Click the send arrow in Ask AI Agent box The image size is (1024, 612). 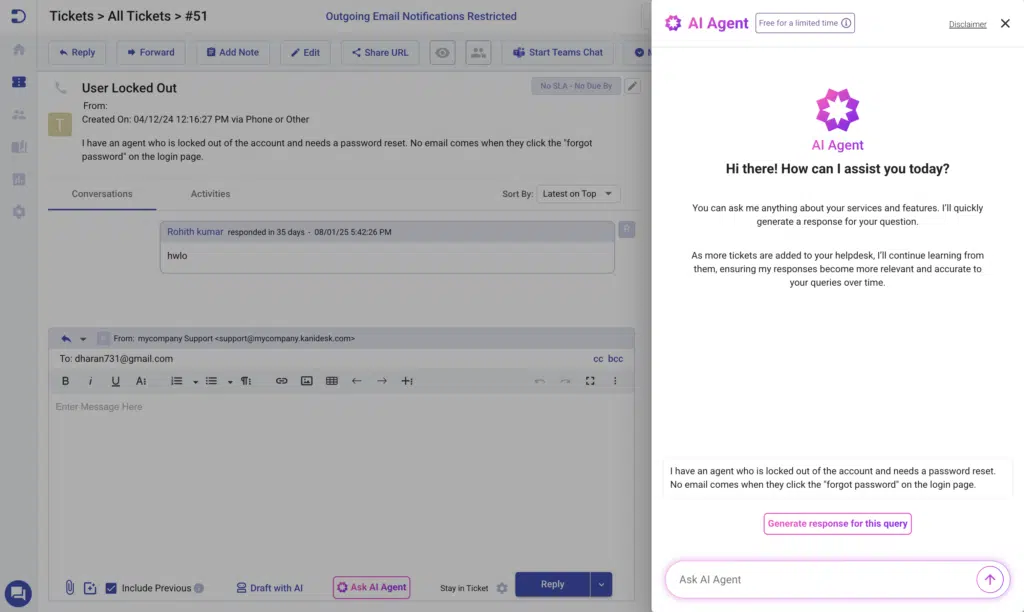tap(989, 580)
